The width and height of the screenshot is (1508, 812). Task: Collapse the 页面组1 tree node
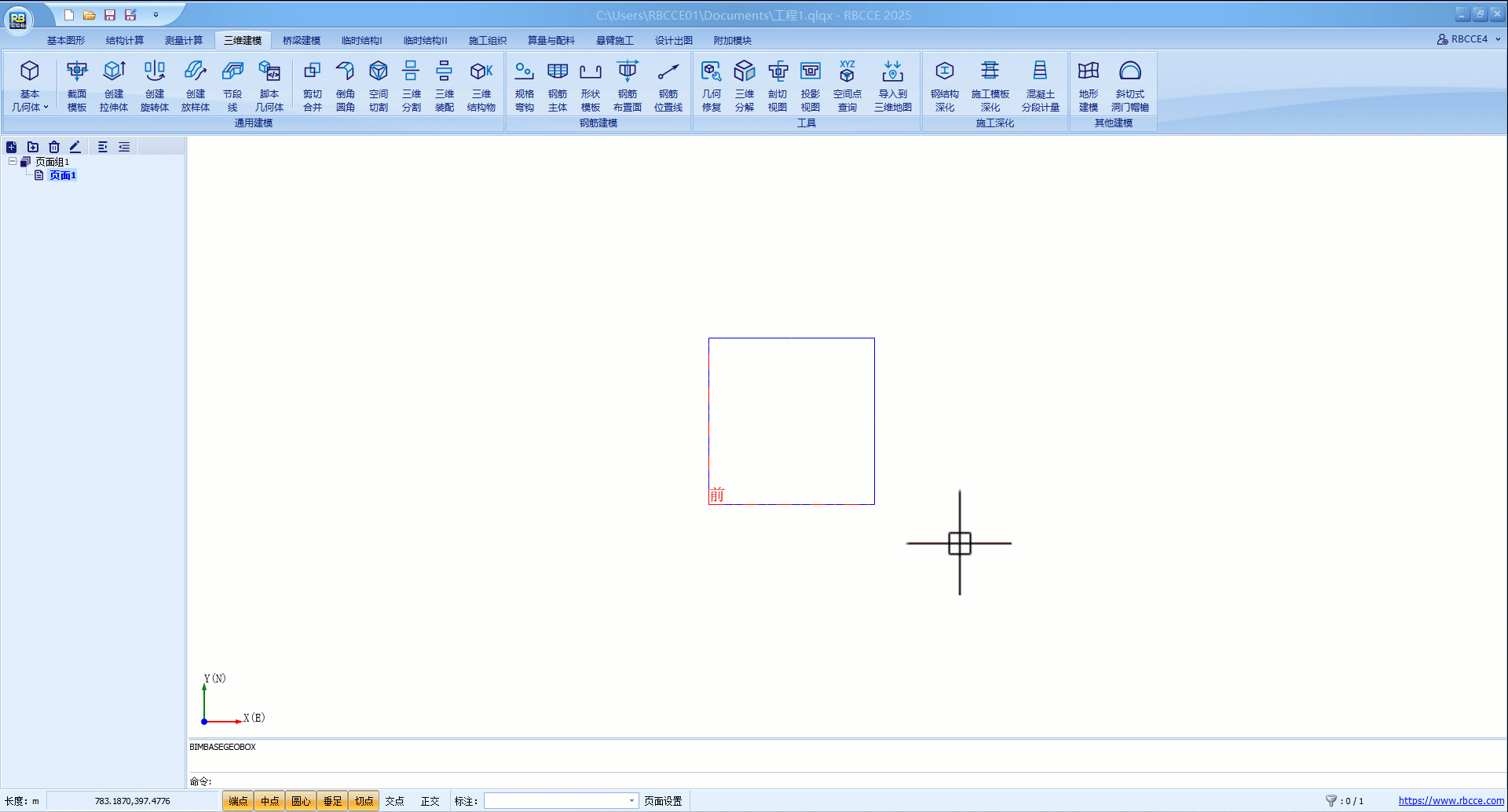pyautogui.click(x=13, y=162)
